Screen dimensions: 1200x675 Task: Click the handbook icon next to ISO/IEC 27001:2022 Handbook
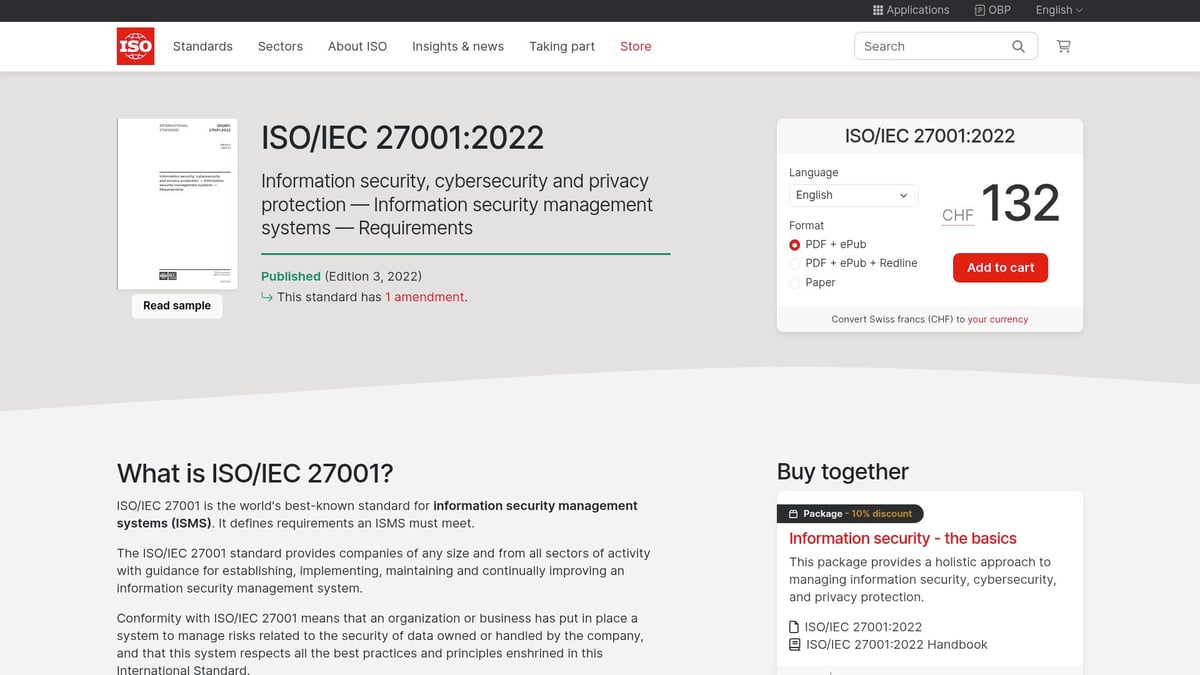tap(793, 645)
